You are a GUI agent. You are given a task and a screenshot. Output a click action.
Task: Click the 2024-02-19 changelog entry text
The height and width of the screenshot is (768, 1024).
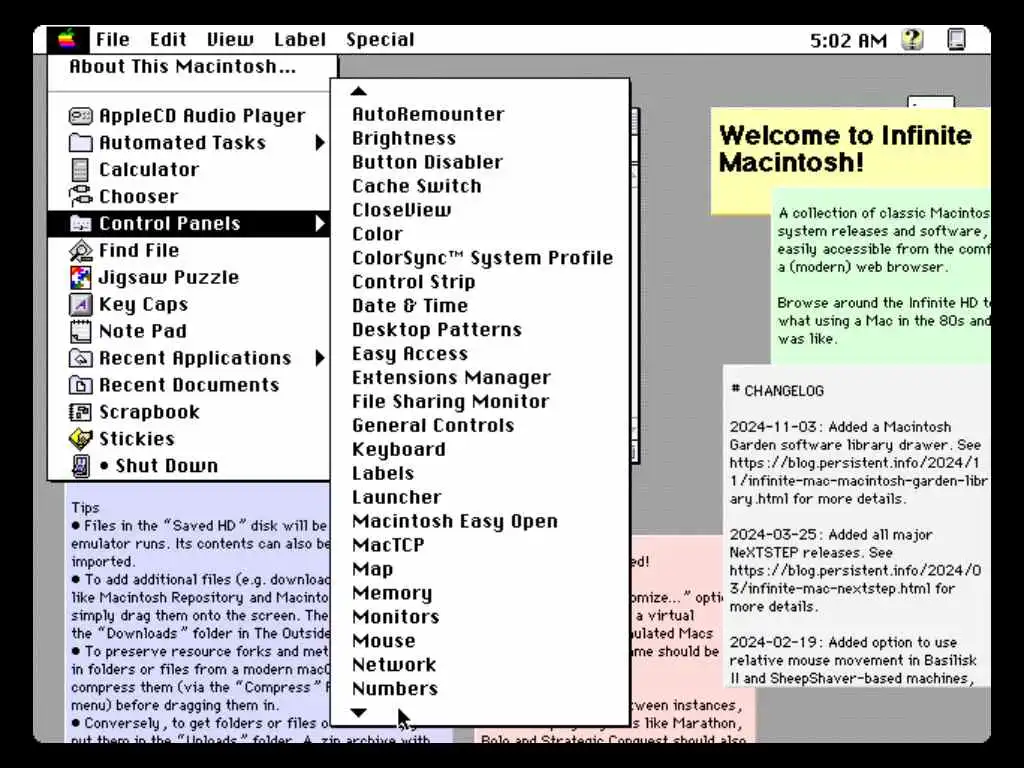(853, 660)
